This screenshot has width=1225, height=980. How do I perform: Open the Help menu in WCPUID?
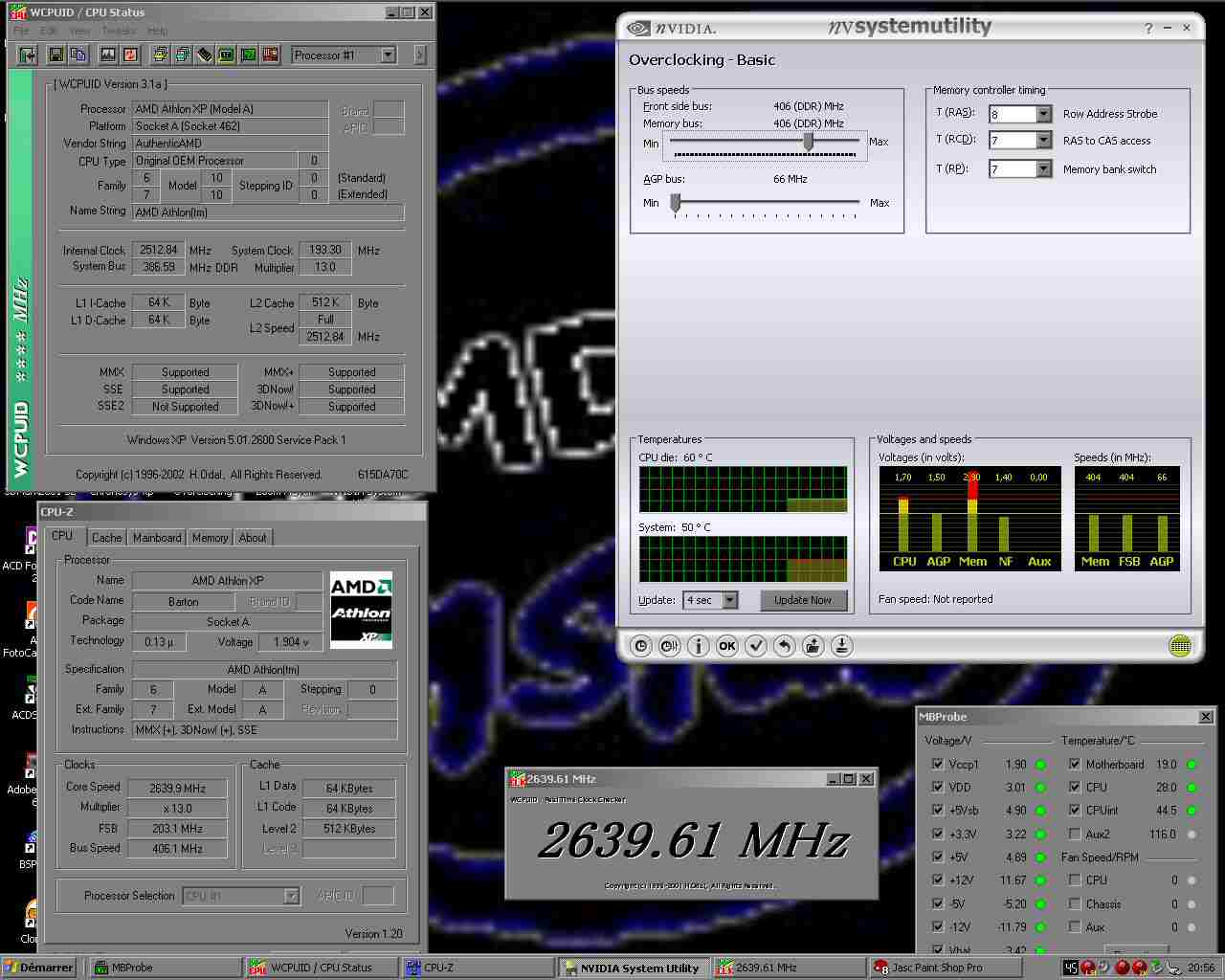[158, 31]
